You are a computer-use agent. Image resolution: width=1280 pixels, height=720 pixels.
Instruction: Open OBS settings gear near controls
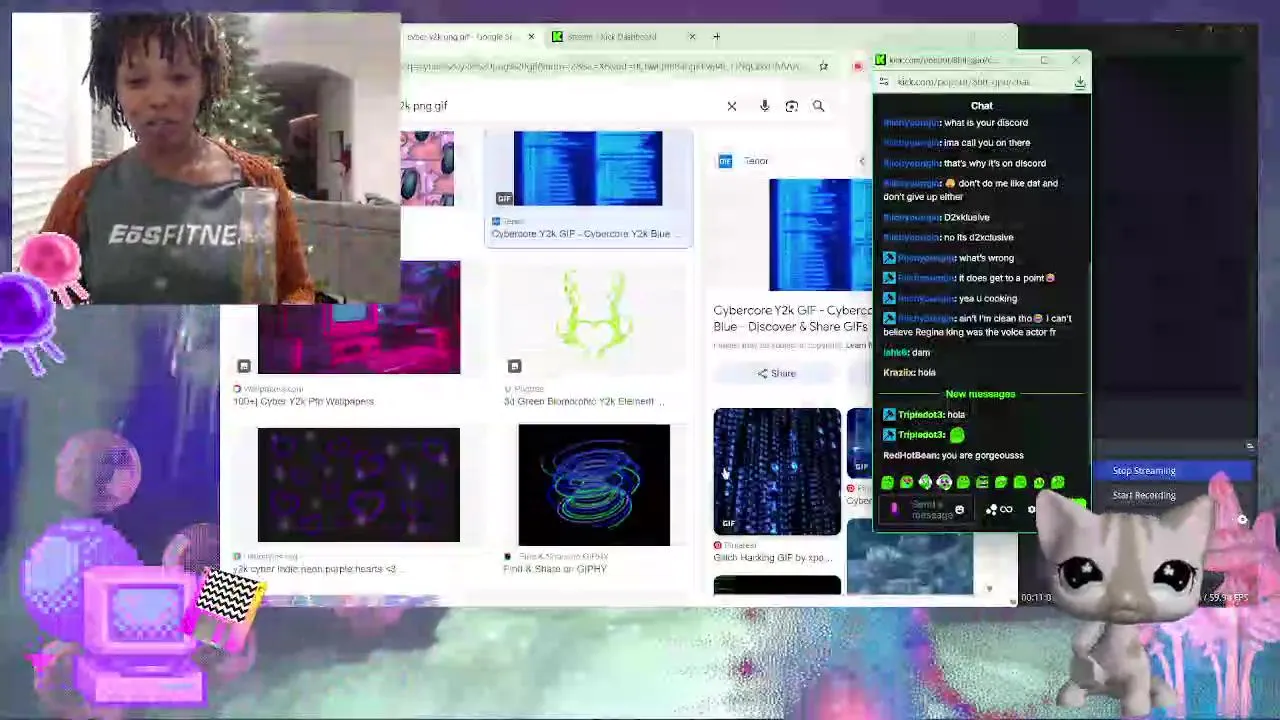(x=1242, y=520)
